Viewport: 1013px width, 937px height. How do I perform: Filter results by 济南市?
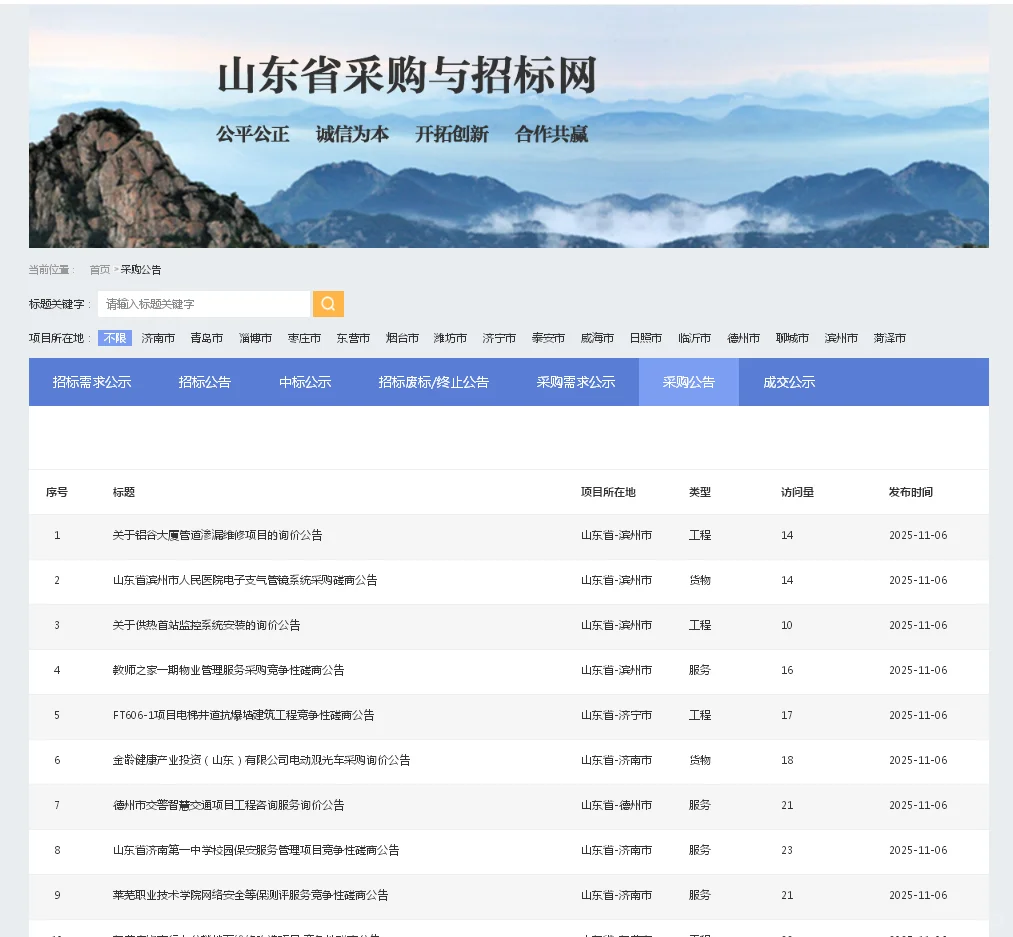click(158, 337)
